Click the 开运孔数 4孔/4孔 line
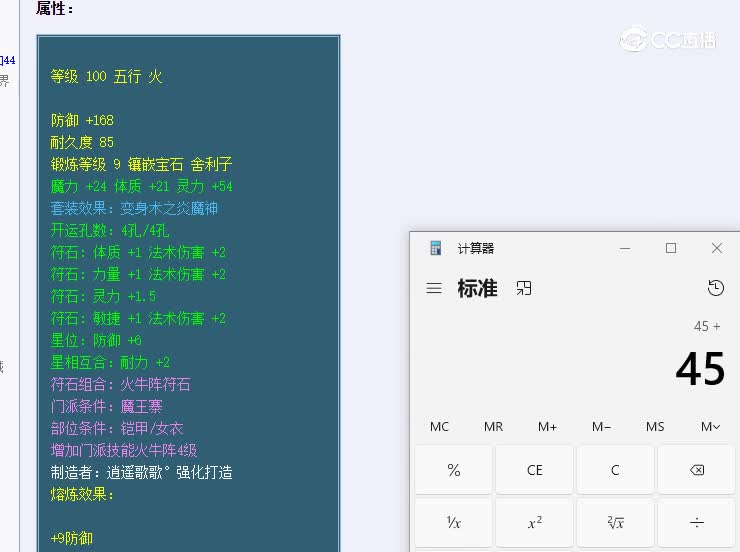Image resolution: width=740 pixels, height=552 pixels. [x=109, y=230]
